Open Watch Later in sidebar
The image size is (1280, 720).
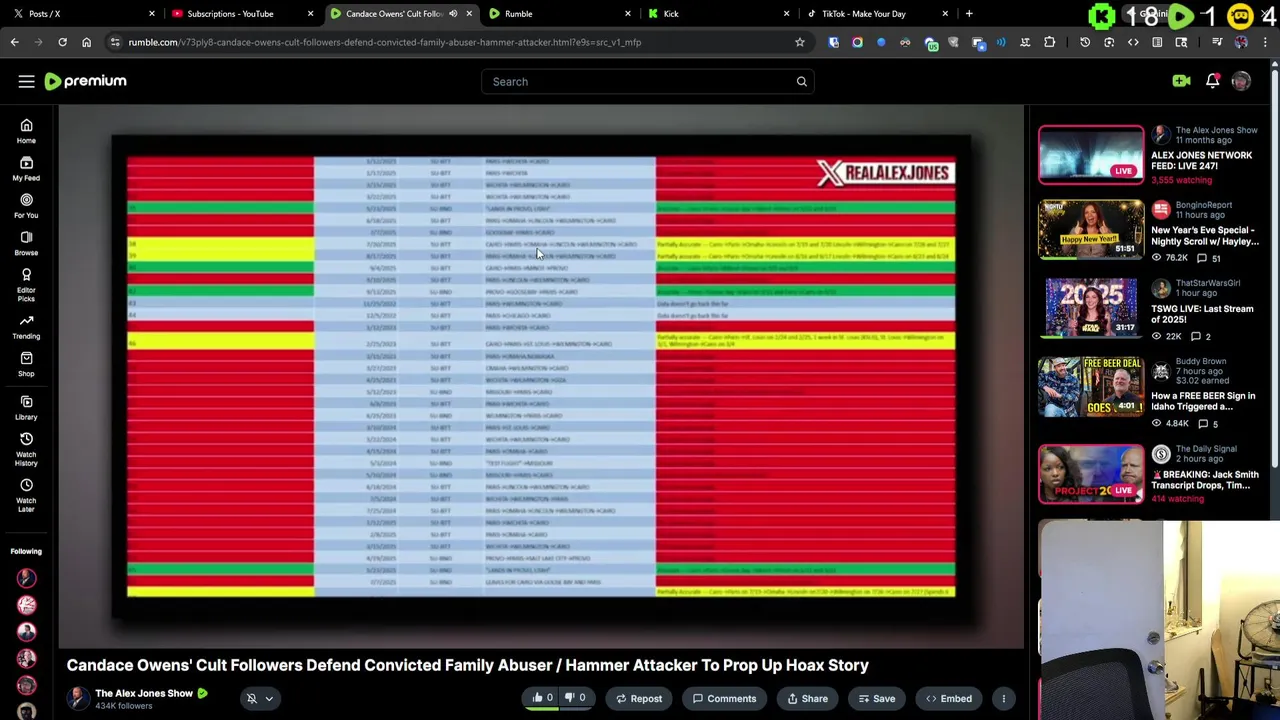tap(26, 496)
